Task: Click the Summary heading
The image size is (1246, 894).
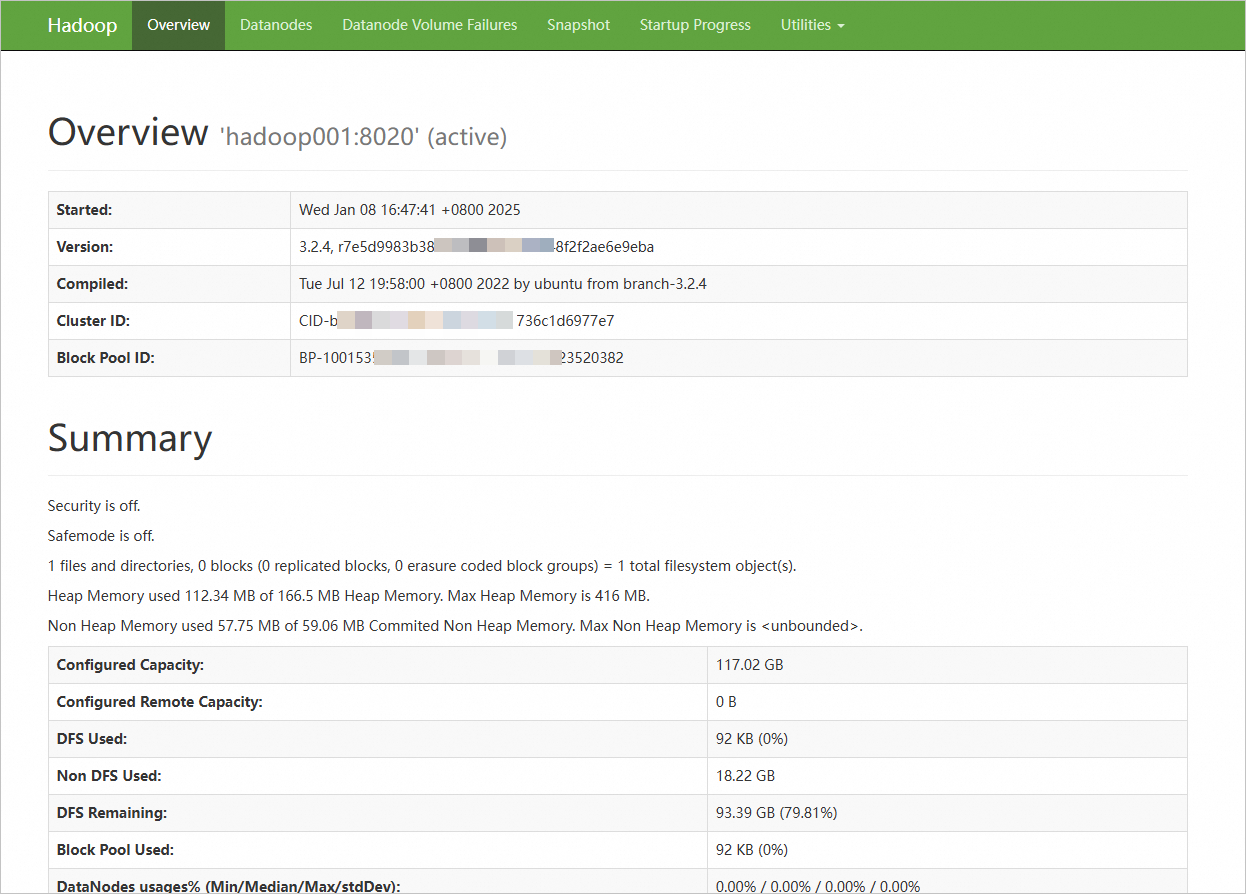Action: [130, 439]
